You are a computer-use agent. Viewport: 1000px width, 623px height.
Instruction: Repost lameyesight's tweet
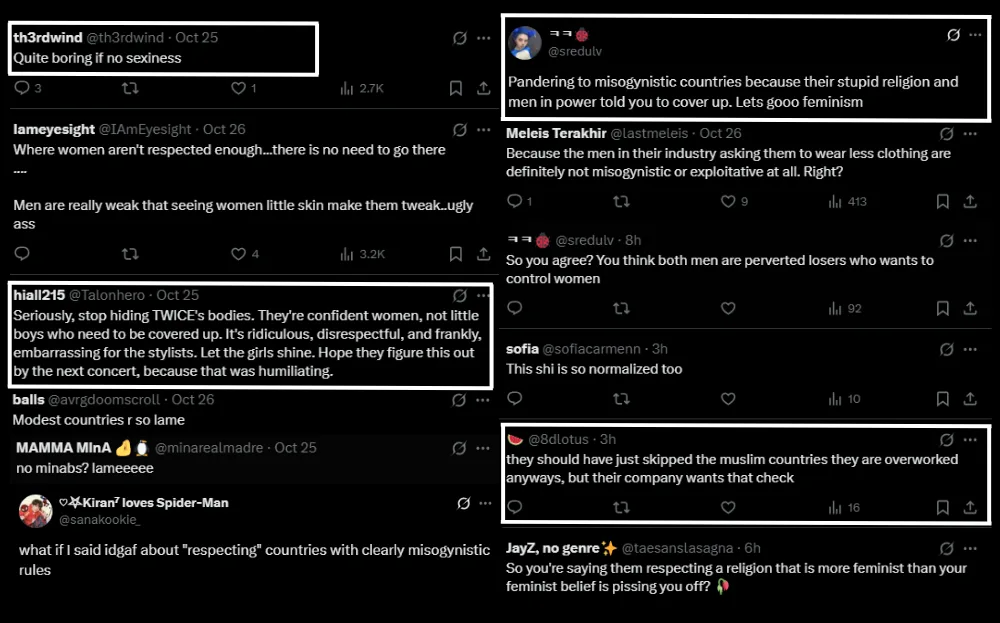pyautogui.click(x=129, y=253)
